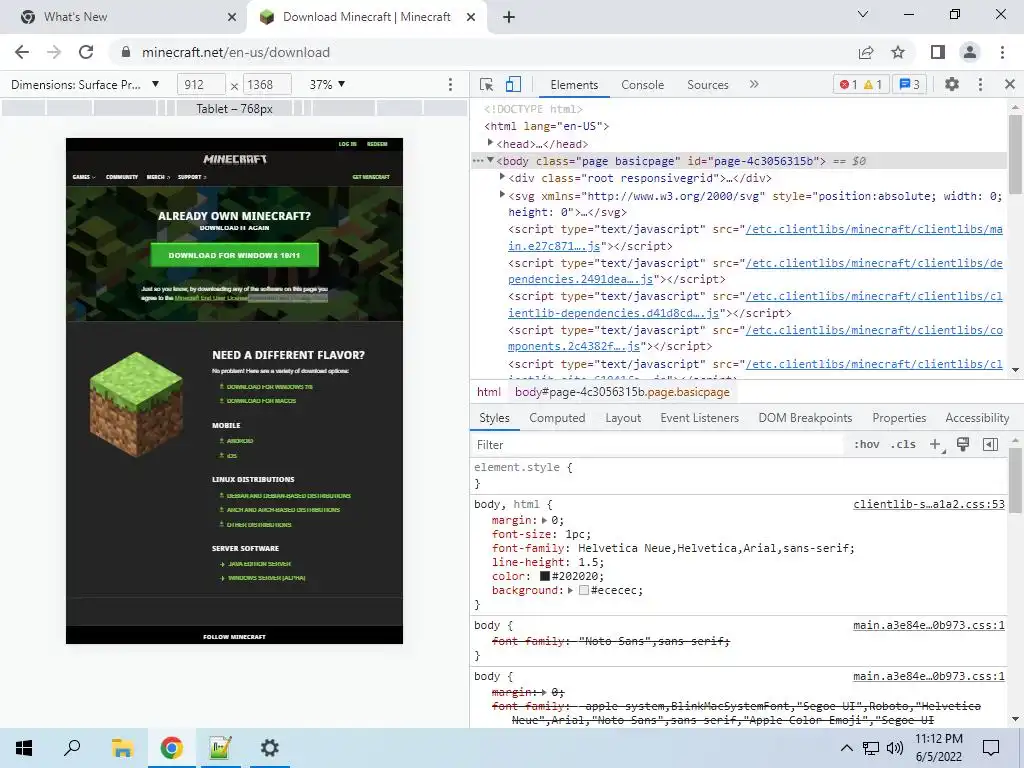Screen dimensions: 1024x768
Task: Click the address bar URL
Action: [236, 52]
